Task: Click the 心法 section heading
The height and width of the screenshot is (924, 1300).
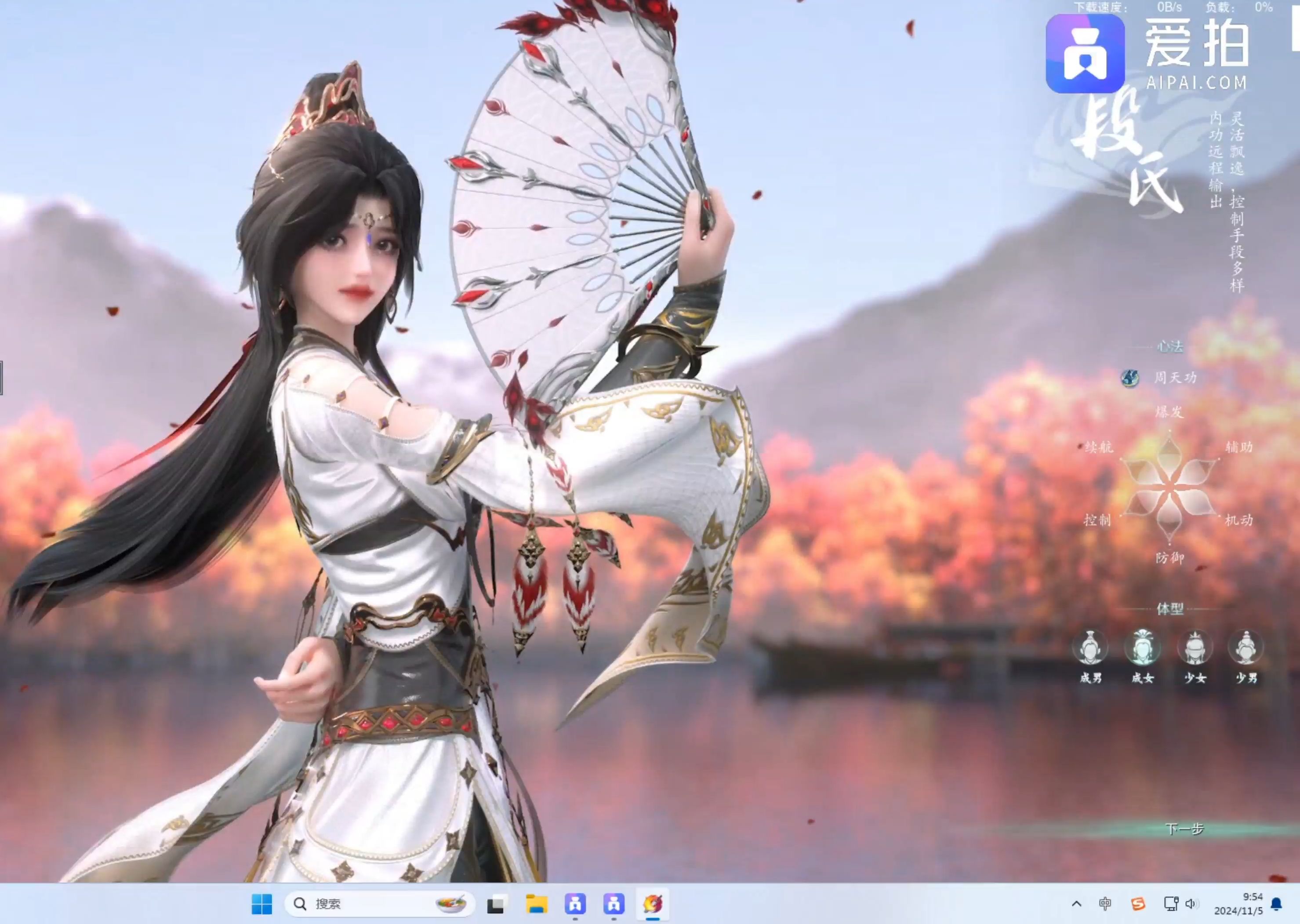Action: (x=1170, y=346)
